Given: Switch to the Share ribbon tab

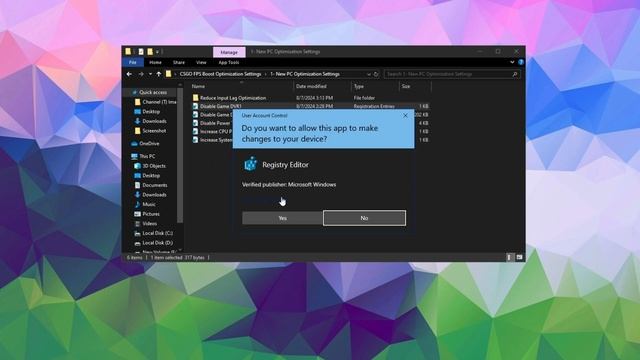Looking at the screenshot, I should tap(179, 62).
